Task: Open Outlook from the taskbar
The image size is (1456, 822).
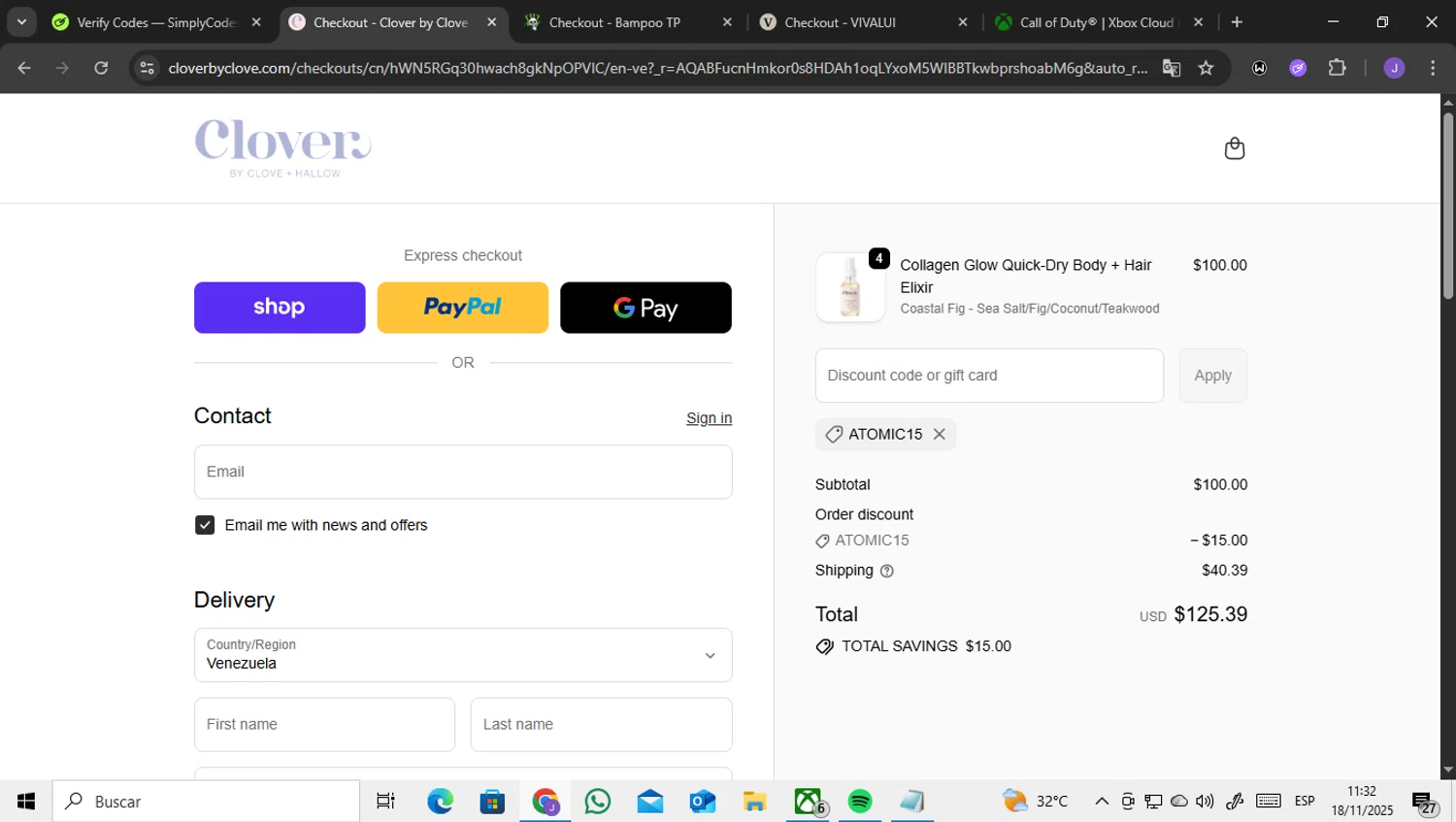Action: click(x=703, y=801)
